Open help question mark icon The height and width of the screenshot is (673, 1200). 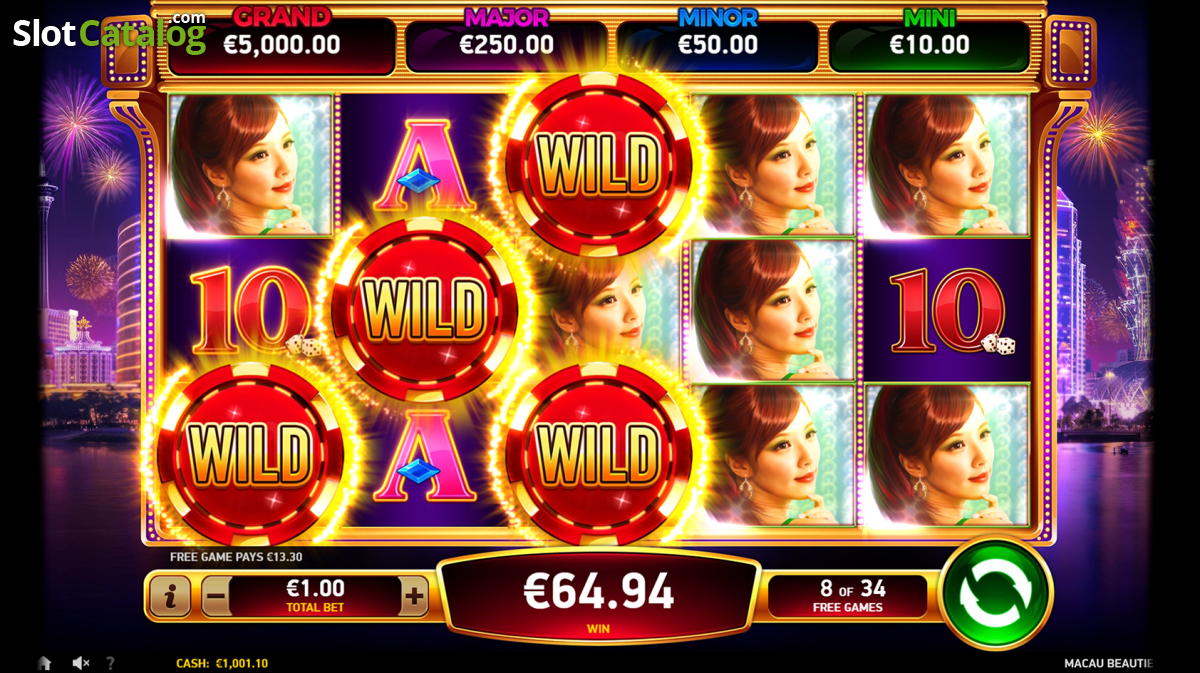point(110,662)
